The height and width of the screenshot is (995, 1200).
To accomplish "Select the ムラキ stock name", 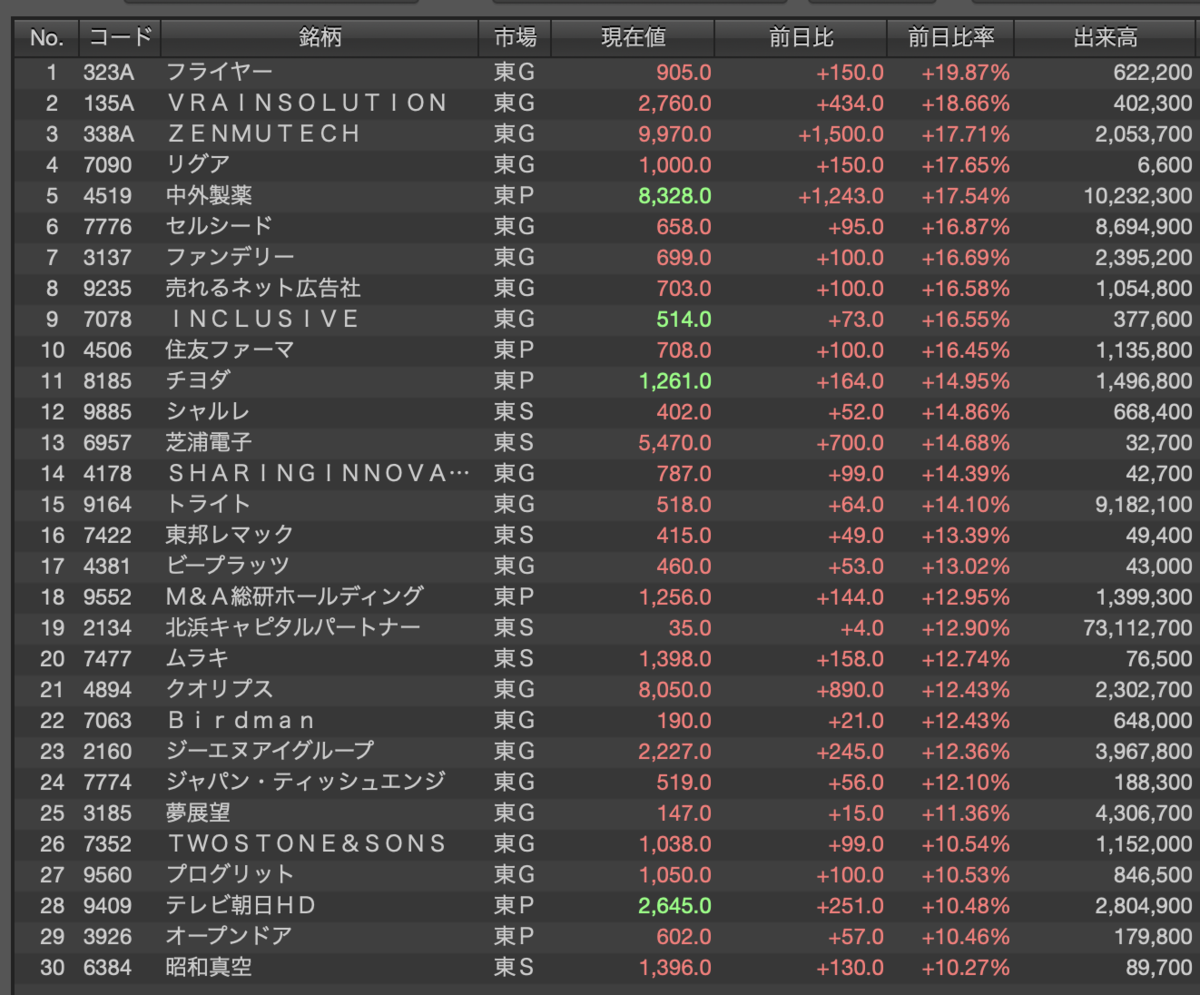I will pos(198,658).
